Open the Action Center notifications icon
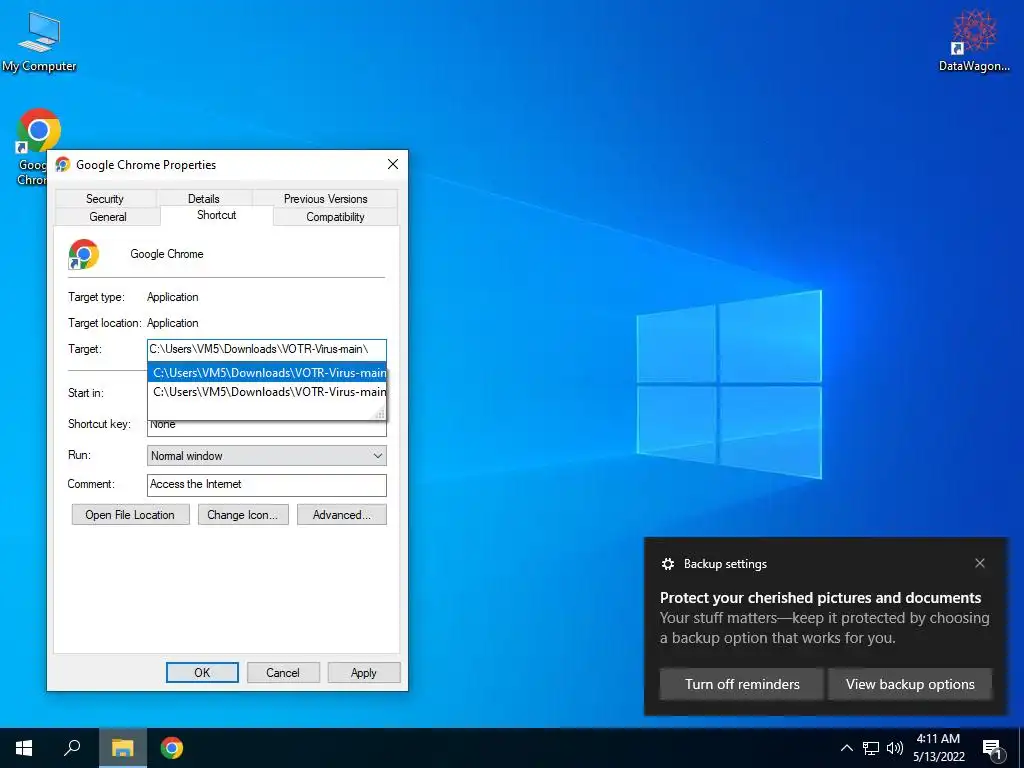Viewport: 1024px width, 768px height. pyautogui.click(x=993, y=749)
